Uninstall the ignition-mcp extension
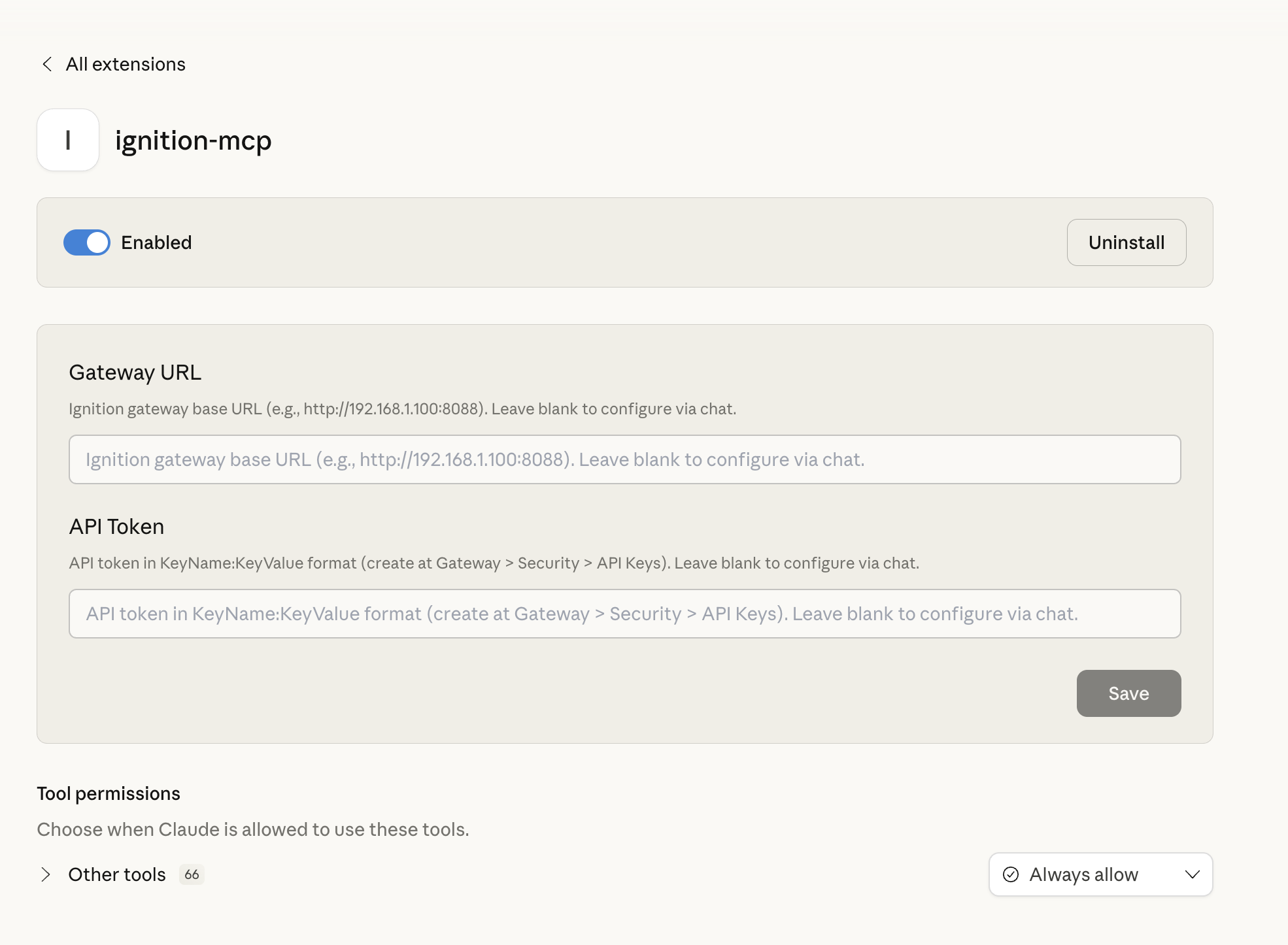Screen dimensions: 1288x945 [1126, 242]
